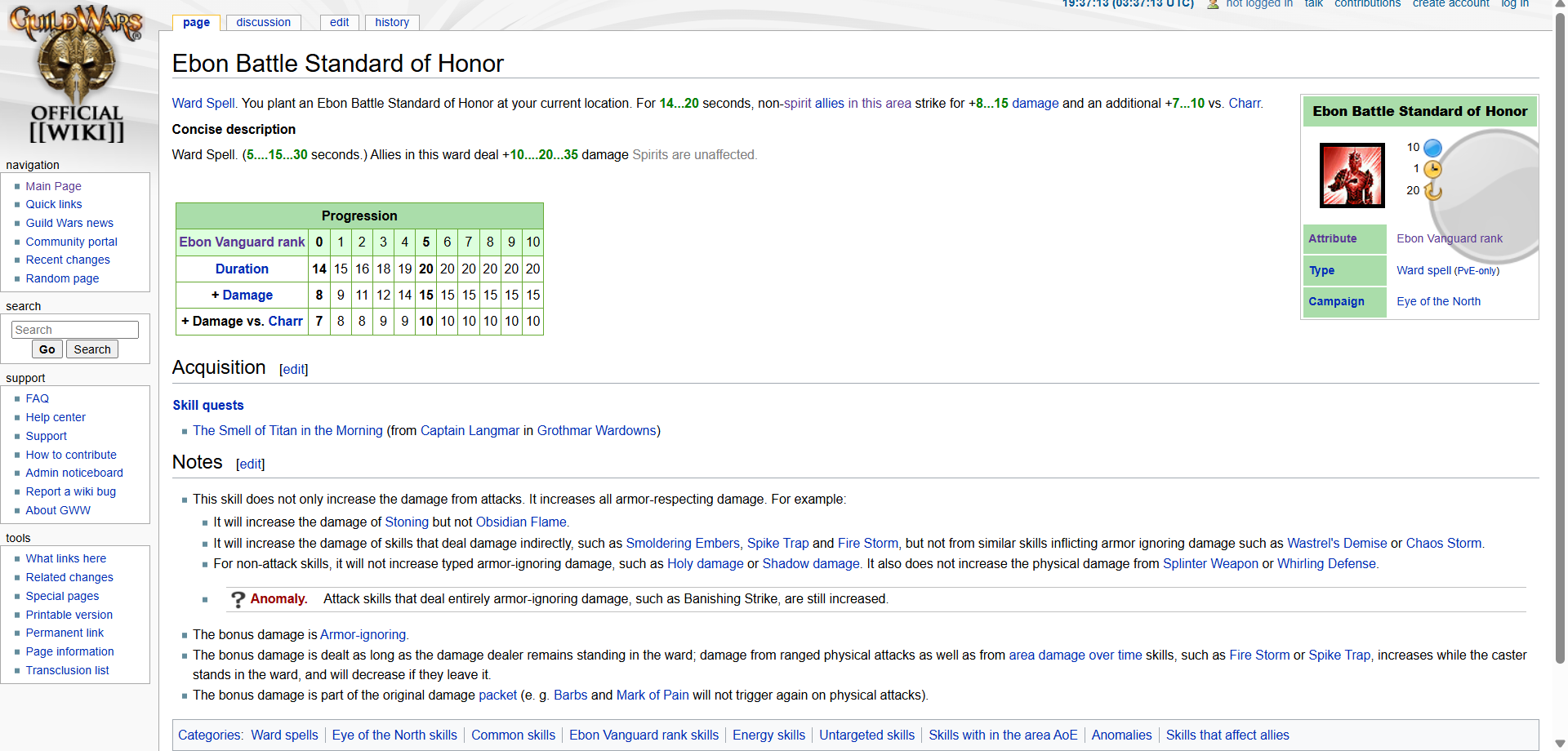The image size is (1568, 751).
Task: Open Splinter Weapon link
Action: [x=1210, y=563]
